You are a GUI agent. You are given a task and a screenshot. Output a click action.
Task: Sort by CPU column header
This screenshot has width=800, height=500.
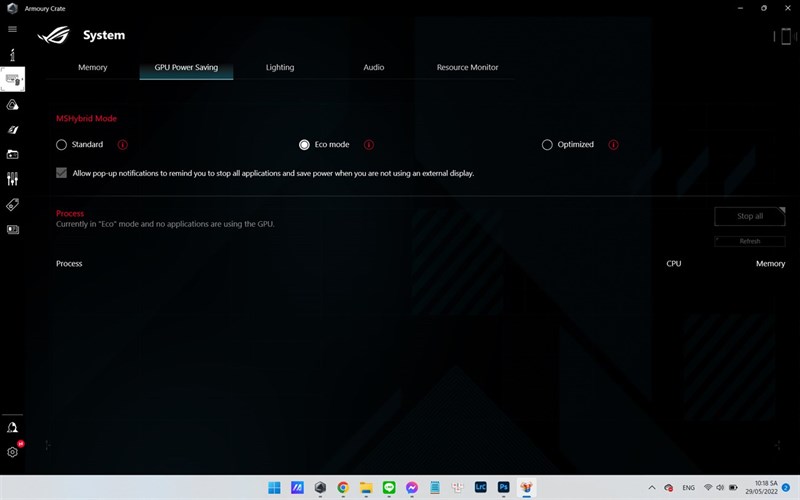tap(673, 264)
